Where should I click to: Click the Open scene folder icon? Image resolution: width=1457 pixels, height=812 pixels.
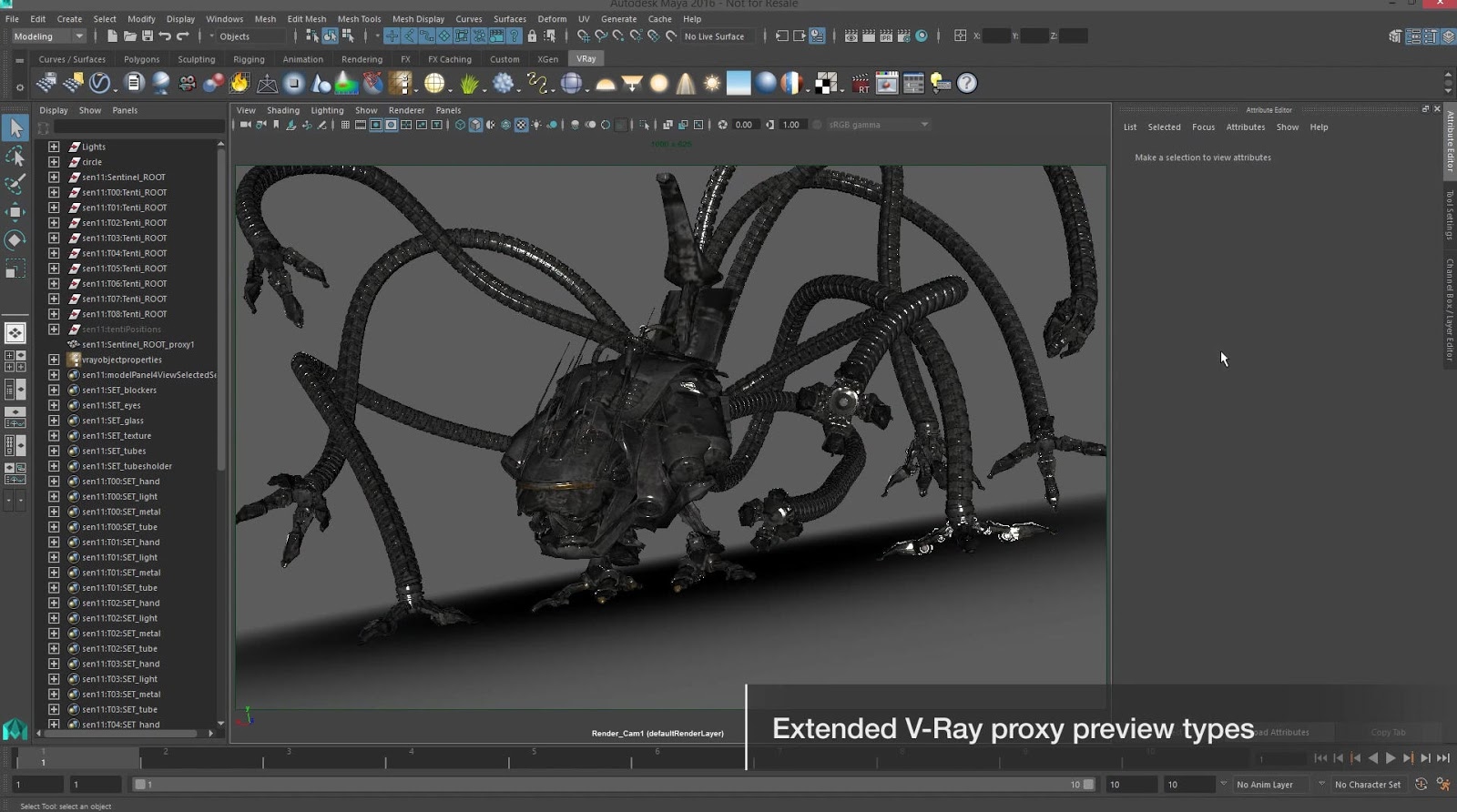130,36
